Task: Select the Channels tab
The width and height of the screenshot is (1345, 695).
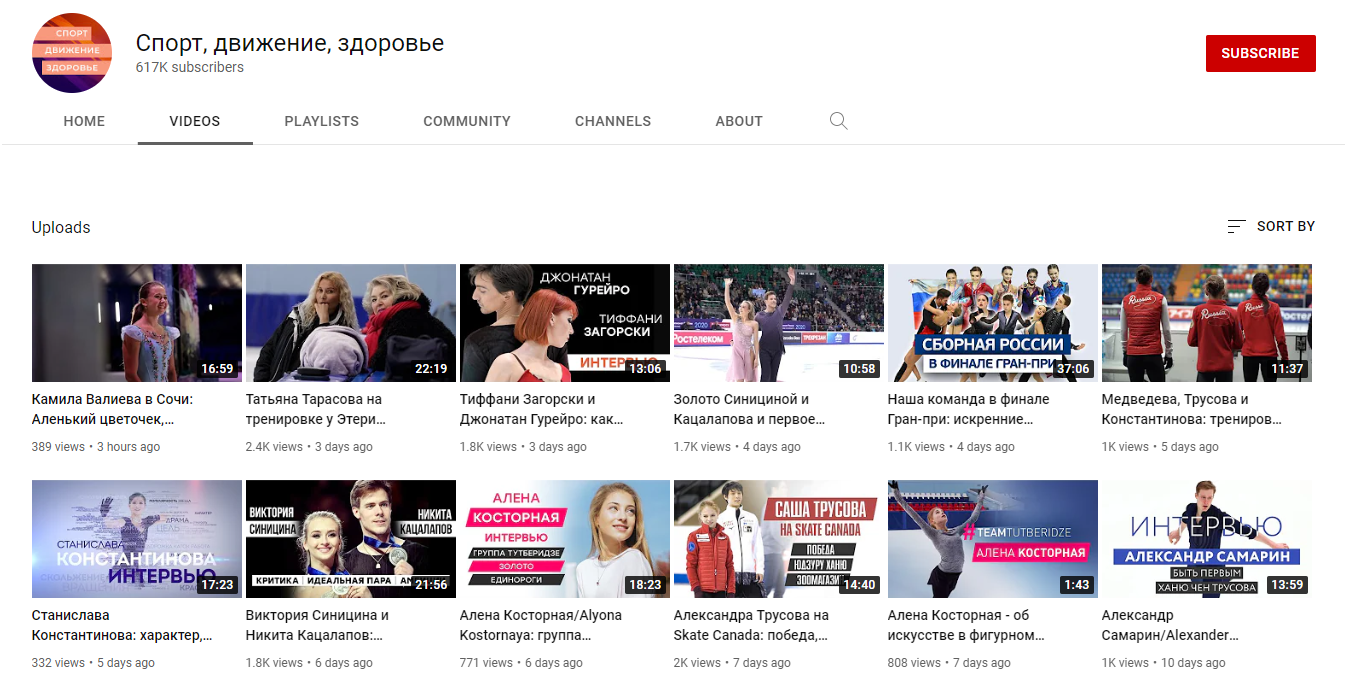Action: [612, 121]
